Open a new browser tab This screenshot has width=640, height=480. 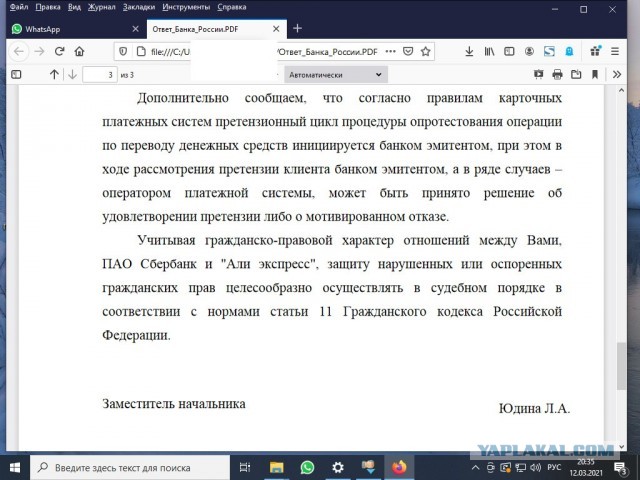click(298, 28)
